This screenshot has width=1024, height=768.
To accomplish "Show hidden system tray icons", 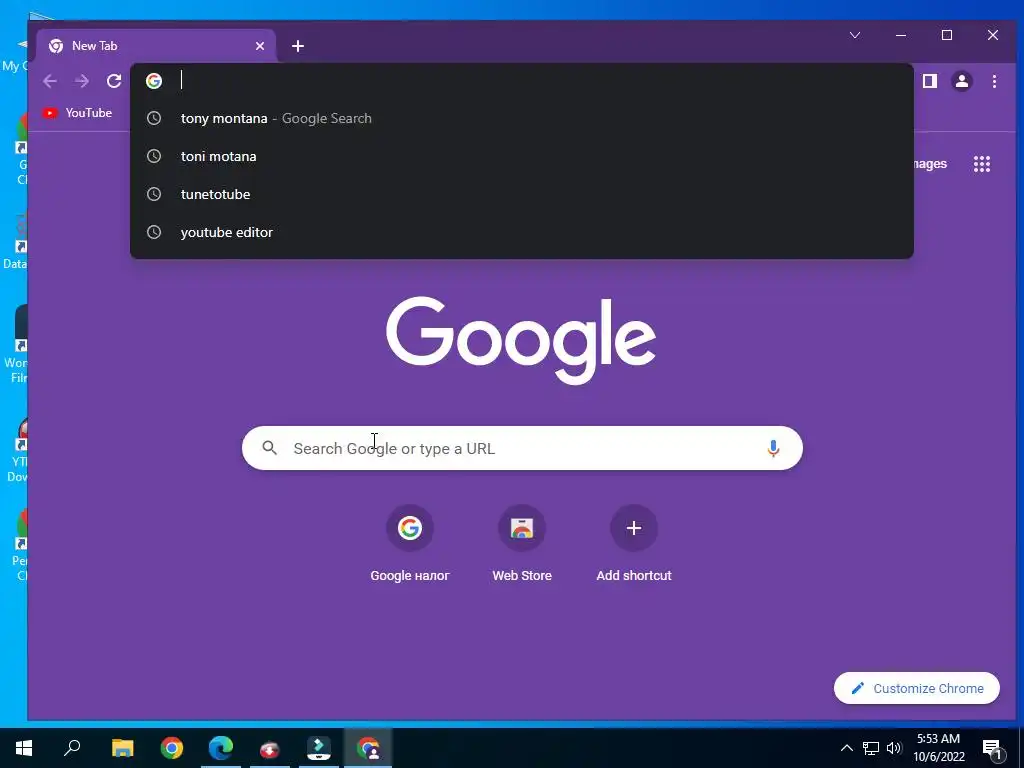I will click(x=846, y=748).
